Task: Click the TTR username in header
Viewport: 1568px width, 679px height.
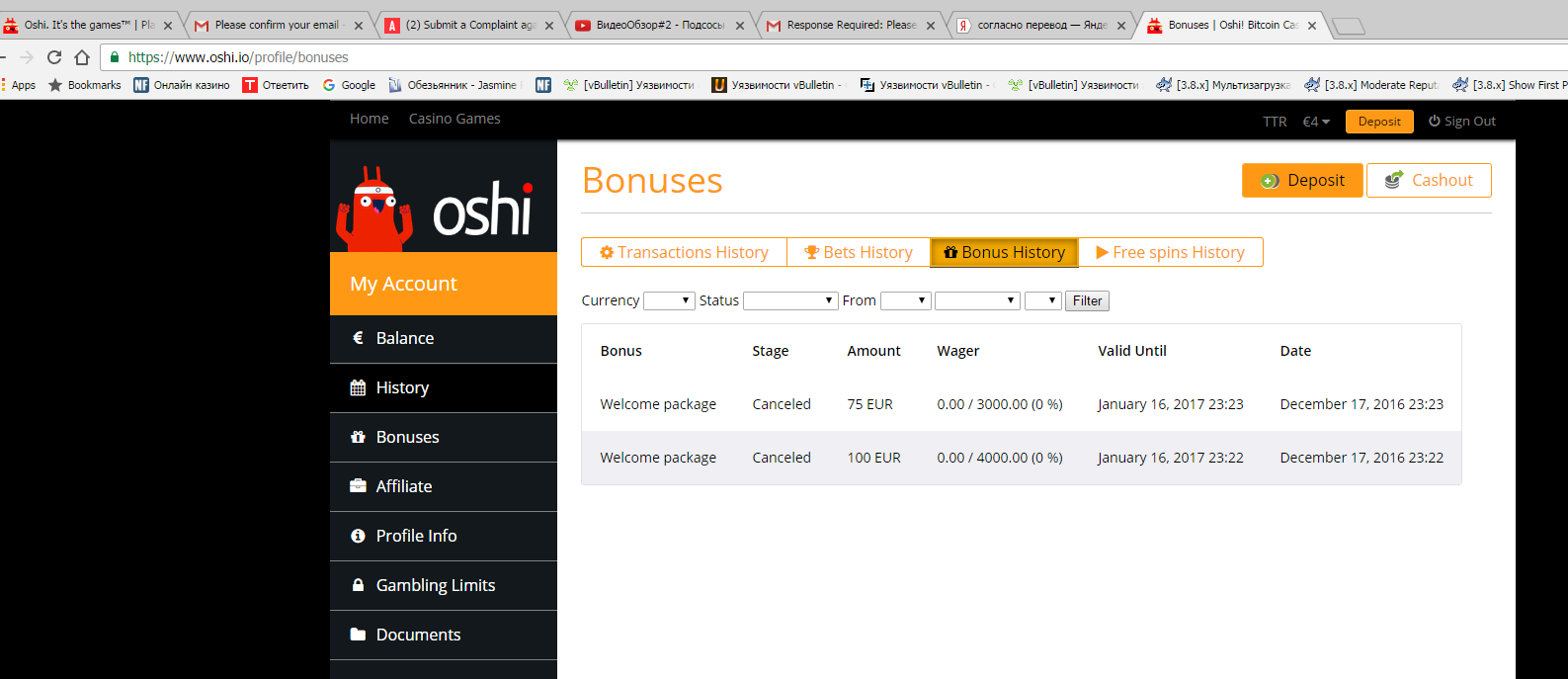Action: (1275, 122)
